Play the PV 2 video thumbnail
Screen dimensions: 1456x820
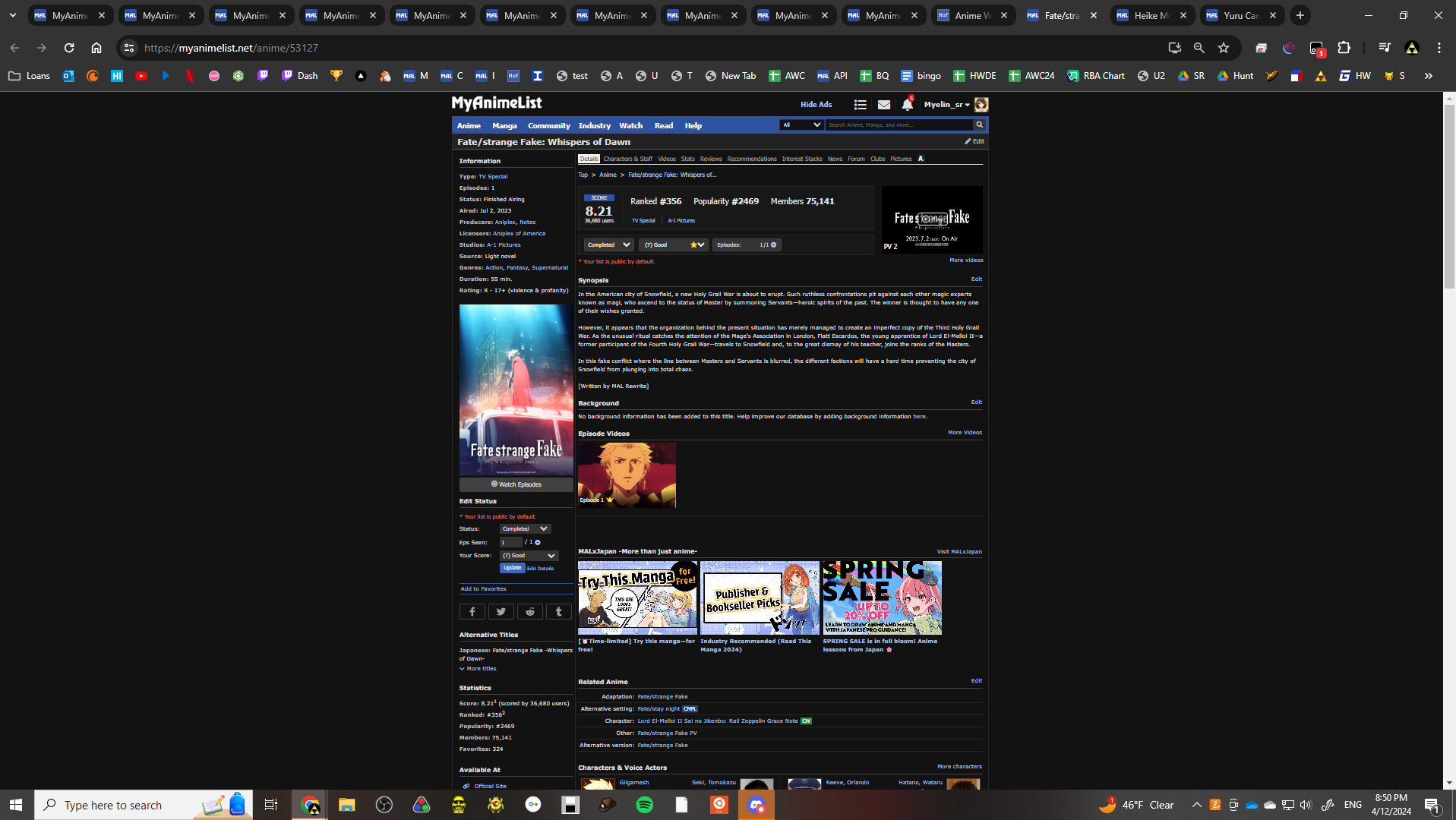point(932,219)
